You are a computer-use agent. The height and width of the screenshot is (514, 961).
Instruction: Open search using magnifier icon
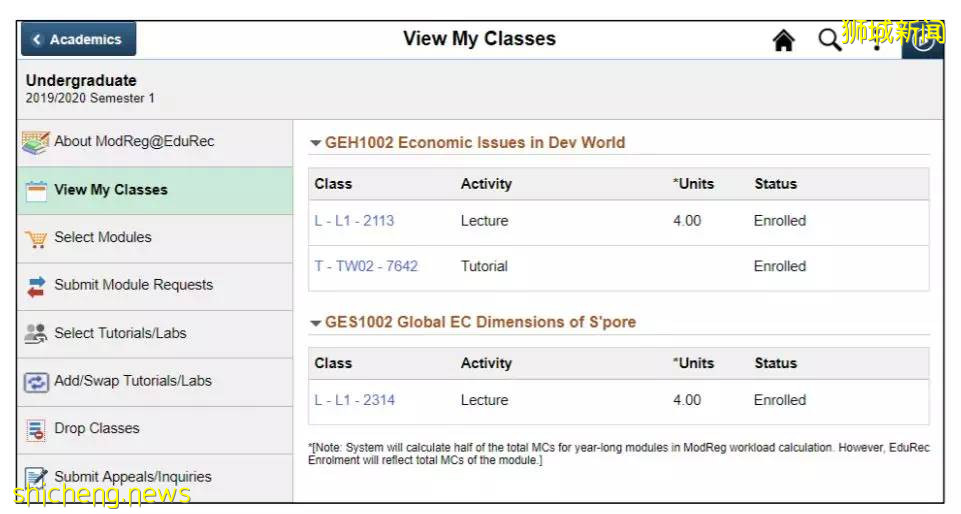coord(829,40)
